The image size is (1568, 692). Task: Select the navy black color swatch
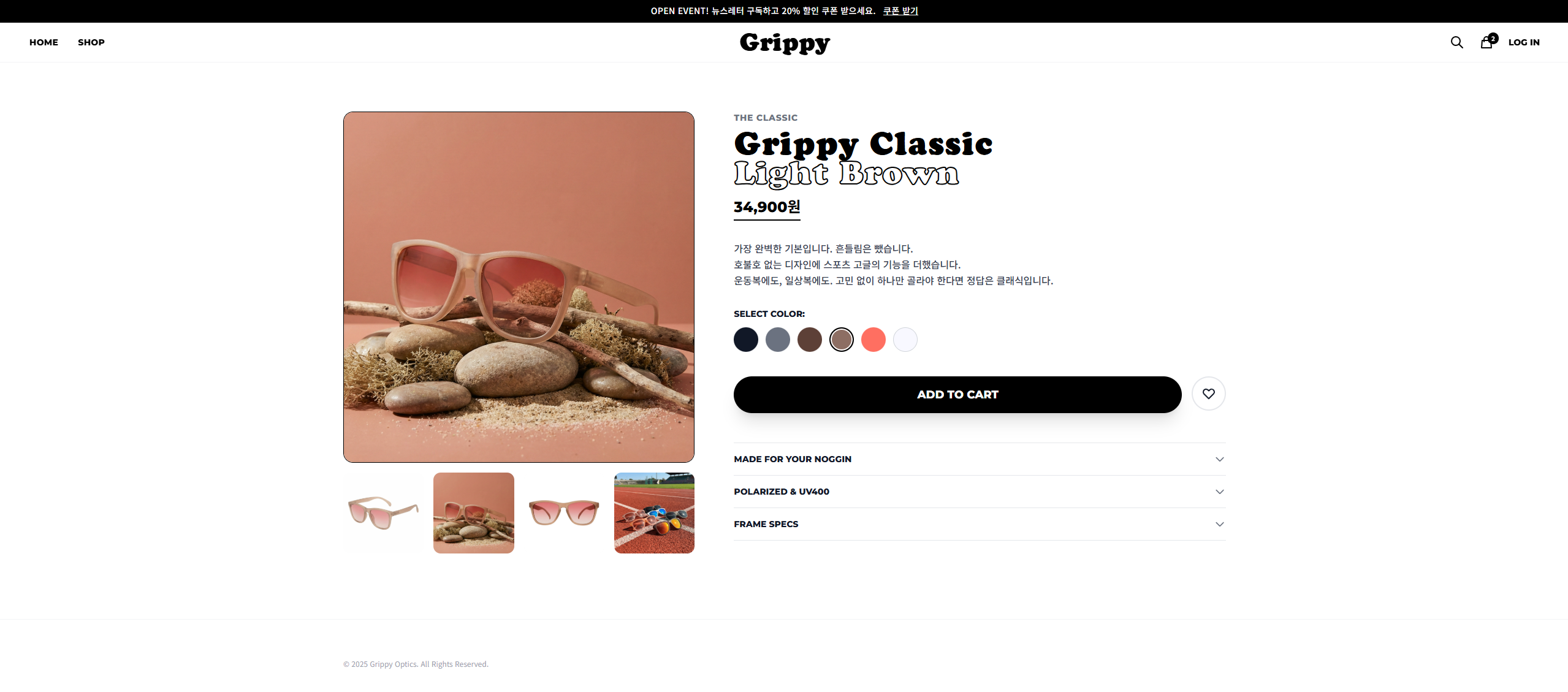point(745,340)
